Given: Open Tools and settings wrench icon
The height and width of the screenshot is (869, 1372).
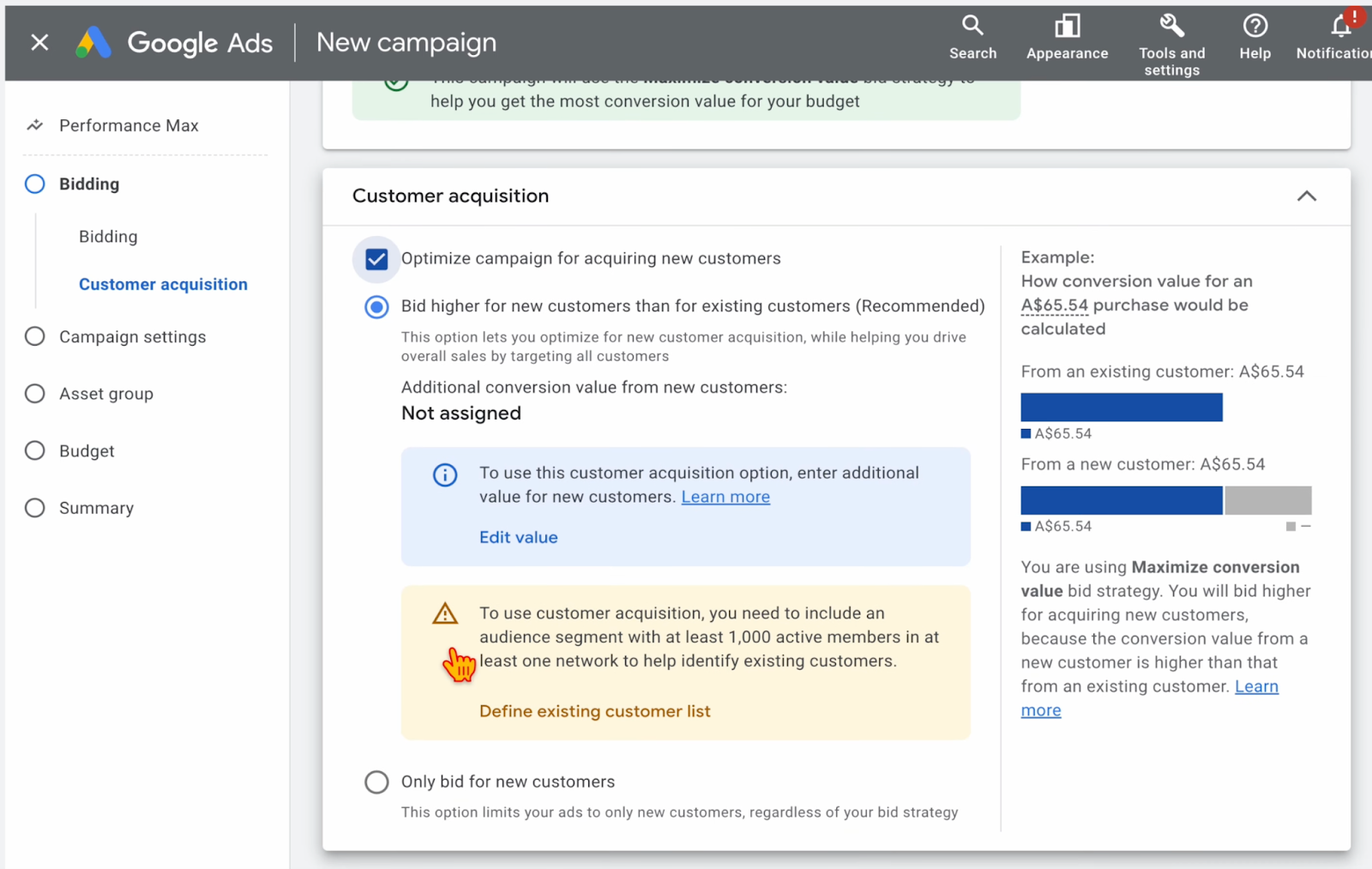Looking at the screenshot, I should coord(1171,26).
